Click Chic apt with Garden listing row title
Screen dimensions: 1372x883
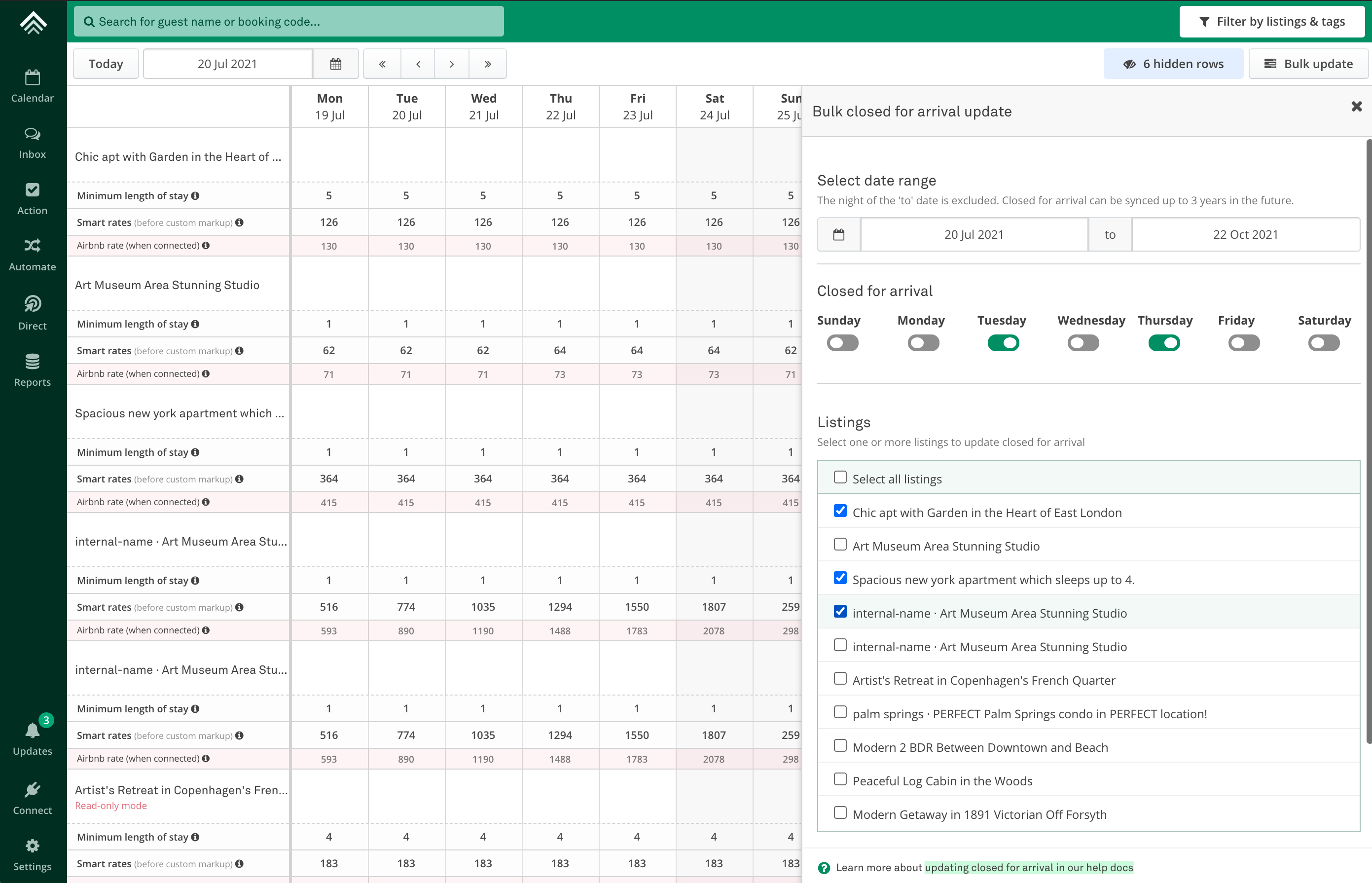coord(178,156)
